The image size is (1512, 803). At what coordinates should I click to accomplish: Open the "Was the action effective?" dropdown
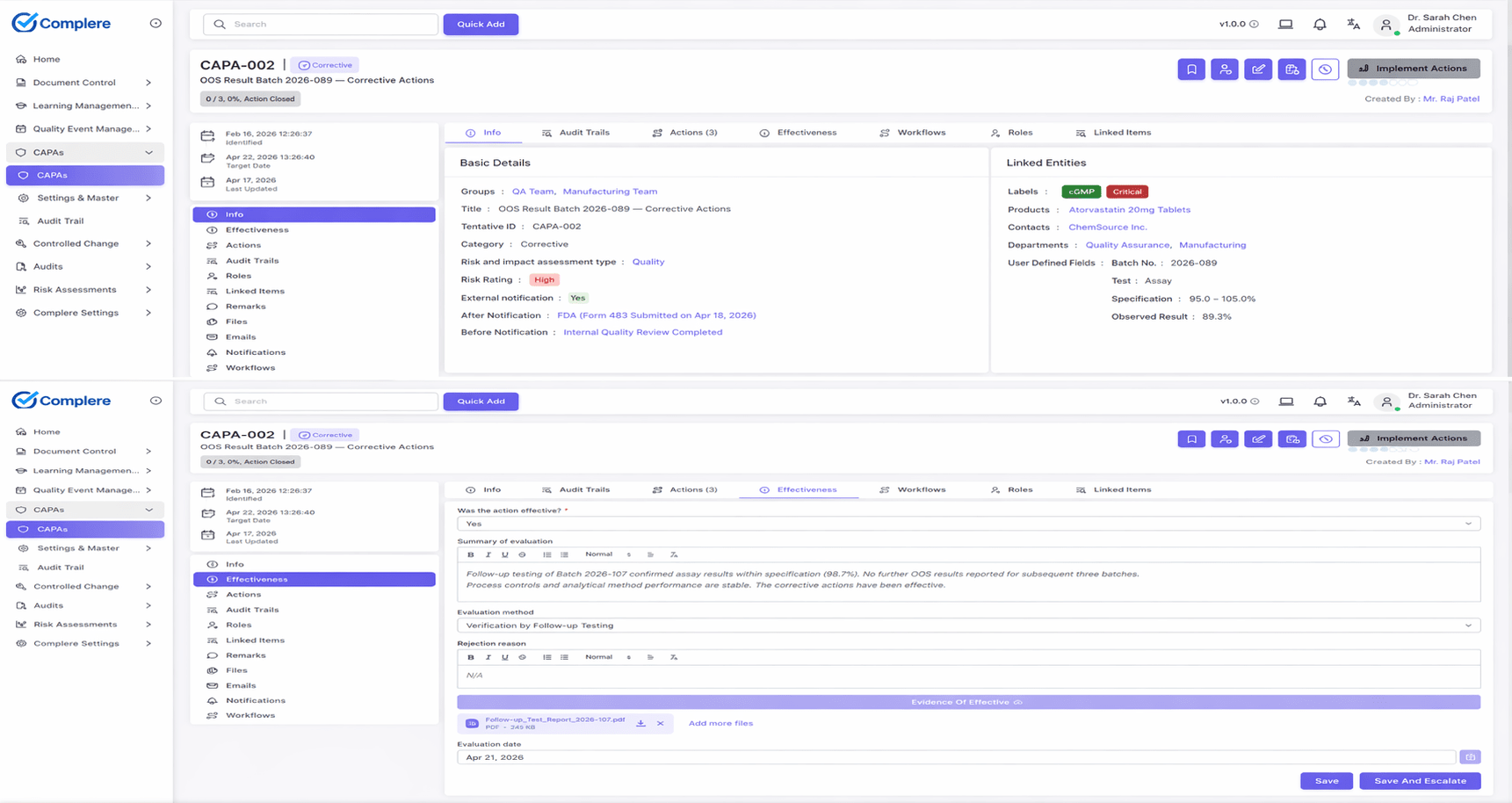[x=967, y=524]
